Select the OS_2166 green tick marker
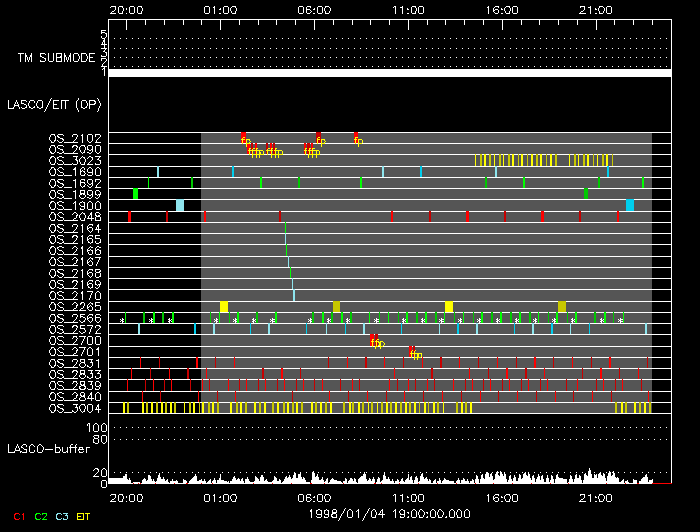The height and width of the screenshot is (532, 700). (x=287, y=250)
